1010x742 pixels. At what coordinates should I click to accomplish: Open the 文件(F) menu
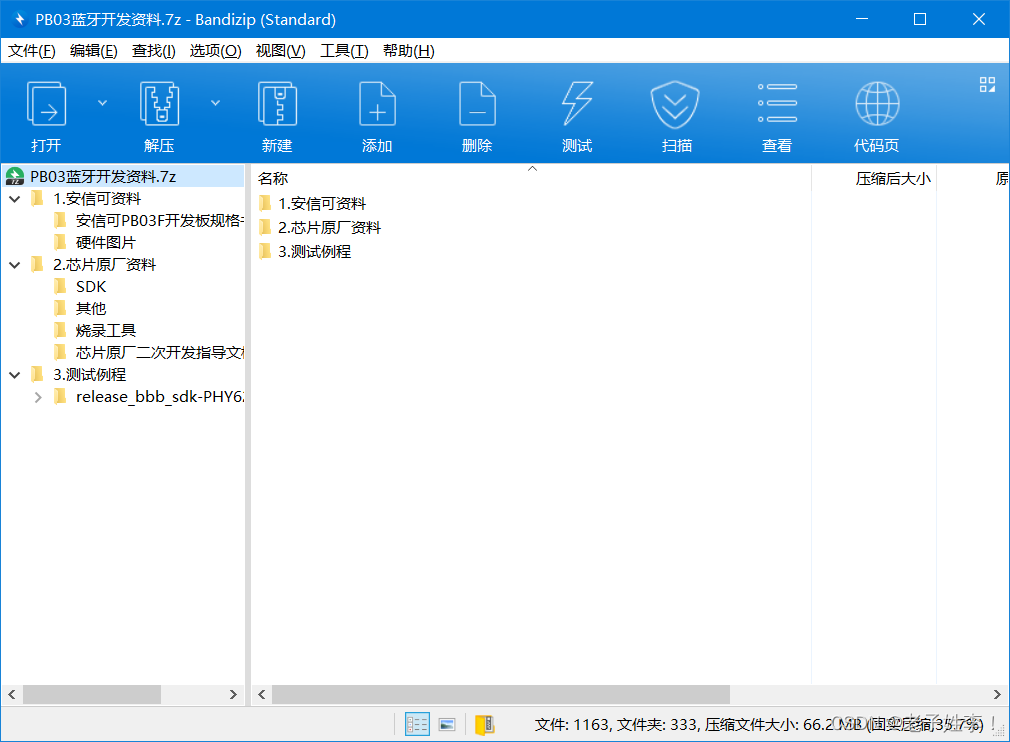pos(32,51)
